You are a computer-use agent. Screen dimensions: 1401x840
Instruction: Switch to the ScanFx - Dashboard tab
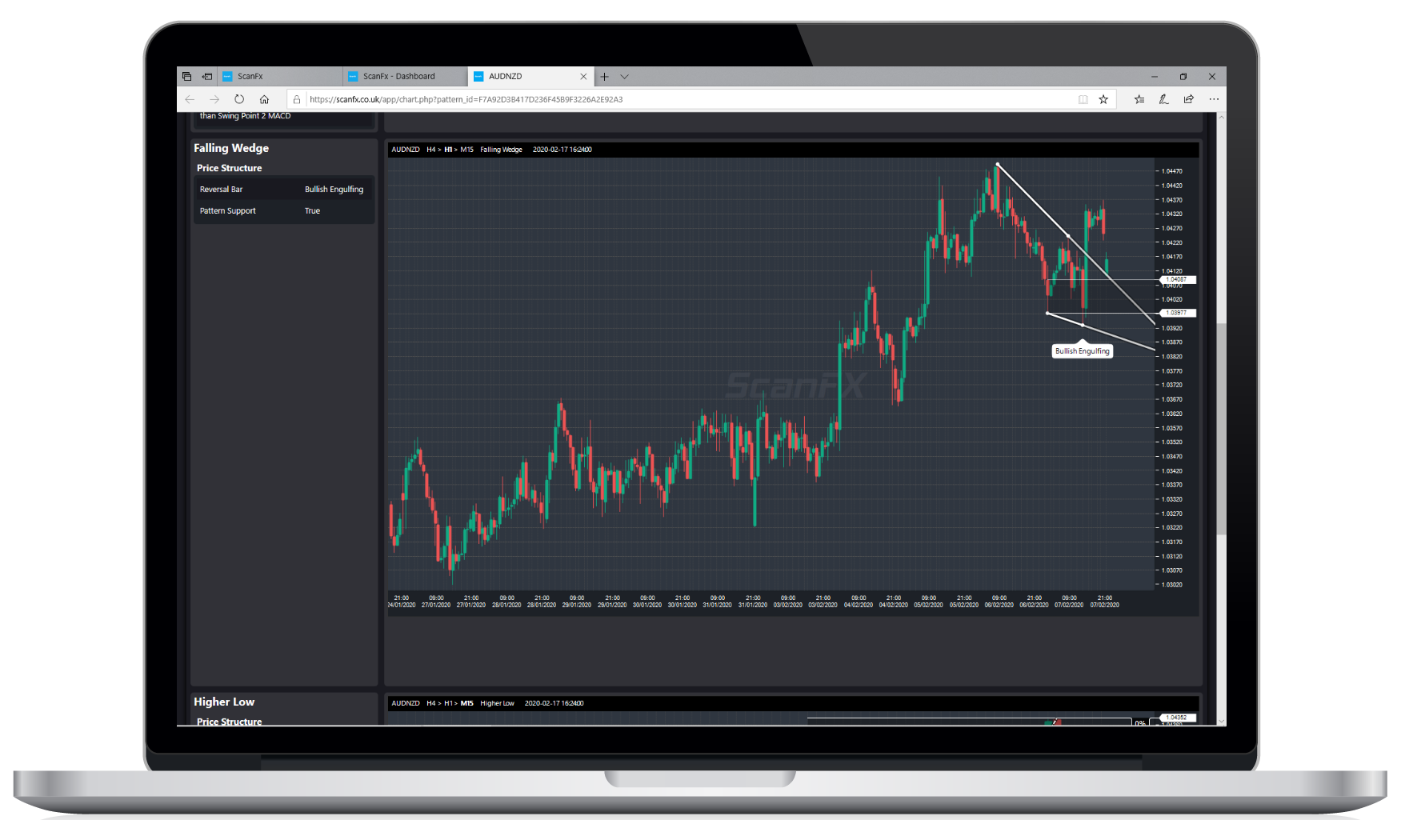399,77
